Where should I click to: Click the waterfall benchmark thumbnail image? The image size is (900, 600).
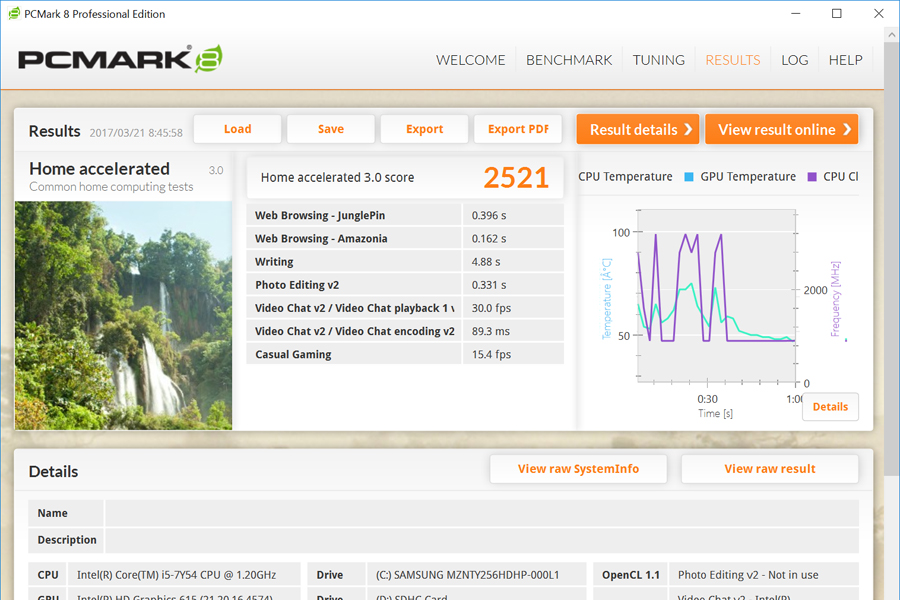pyautogui.click(x=123, y=315)
